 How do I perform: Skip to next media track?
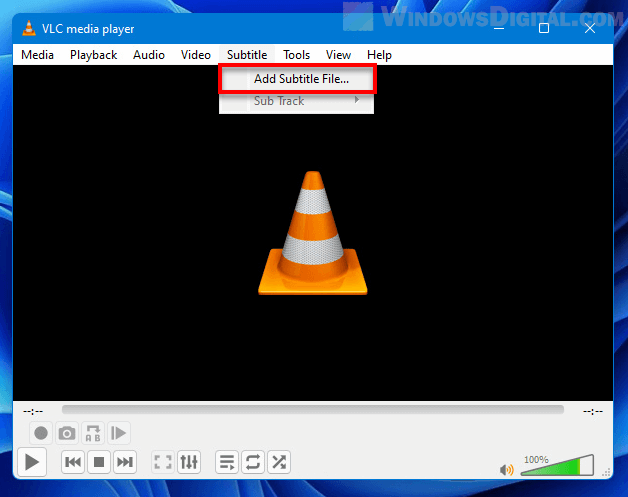[x=125, y=462]
